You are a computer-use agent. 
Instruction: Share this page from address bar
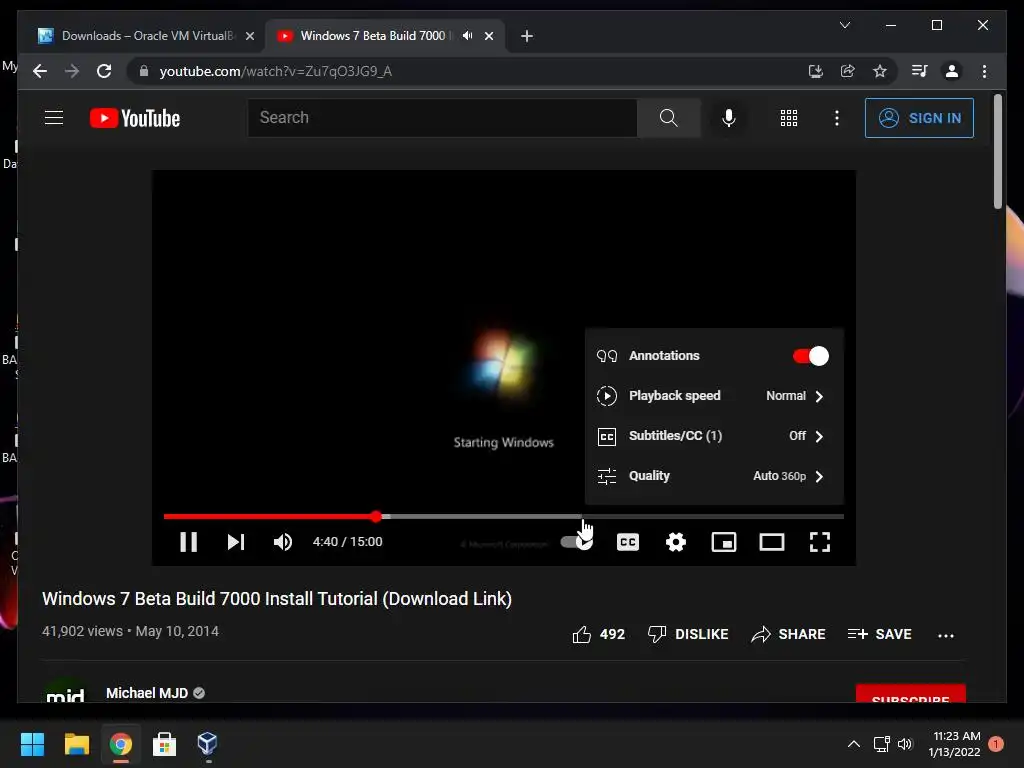coord(848,71)
